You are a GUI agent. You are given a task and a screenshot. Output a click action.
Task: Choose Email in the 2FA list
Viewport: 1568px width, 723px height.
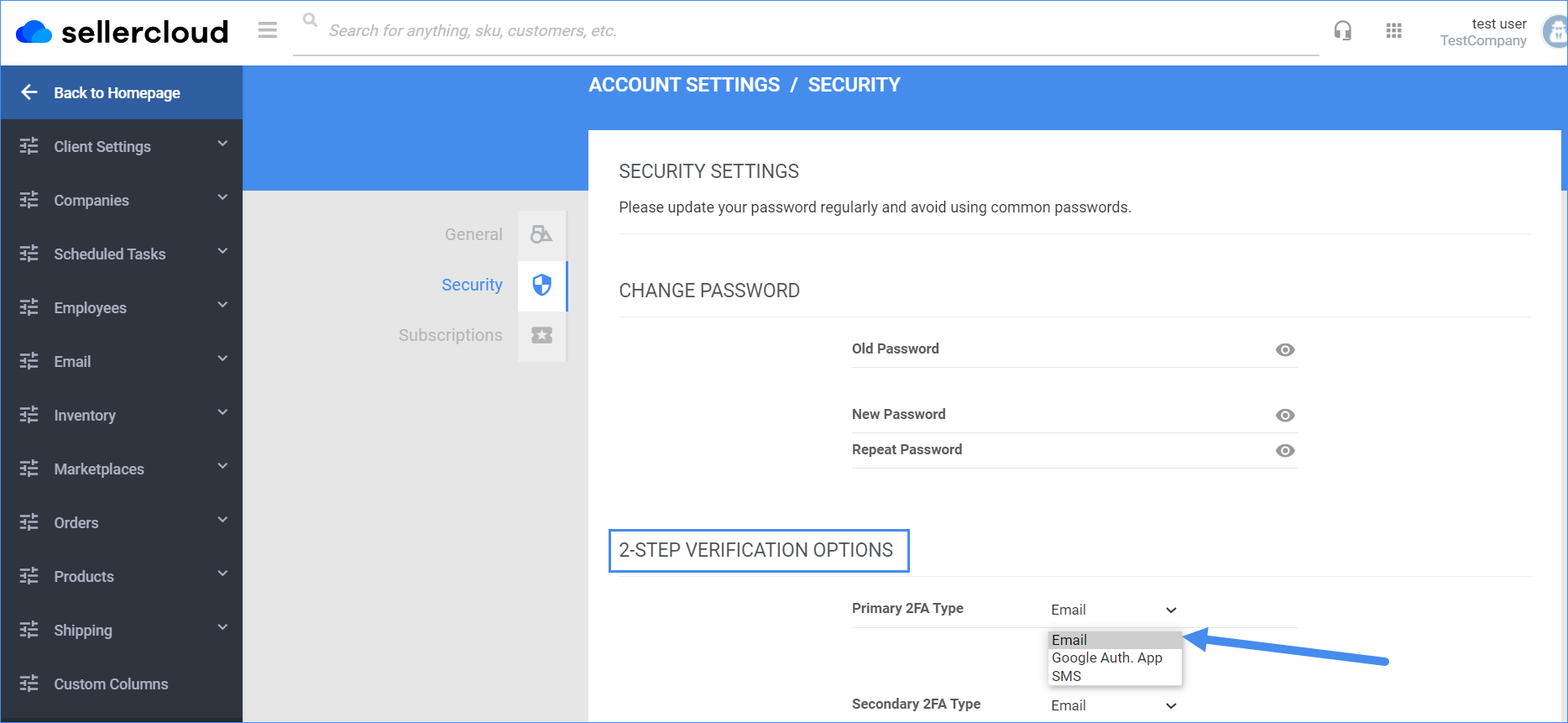point(1115,640)
